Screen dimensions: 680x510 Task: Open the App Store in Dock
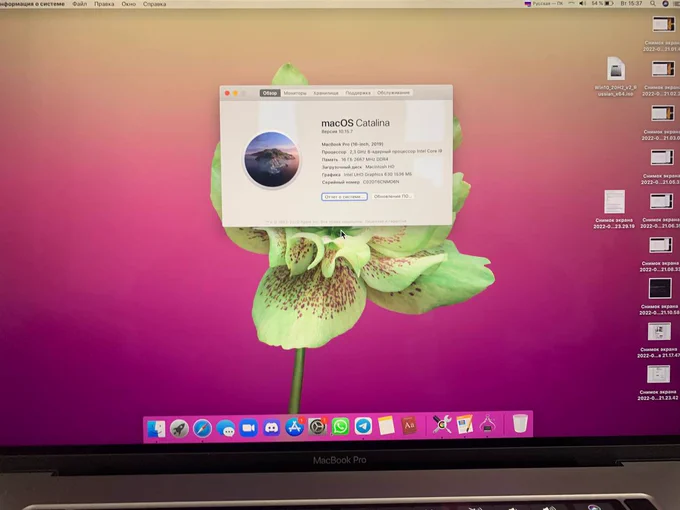point(294,428)
